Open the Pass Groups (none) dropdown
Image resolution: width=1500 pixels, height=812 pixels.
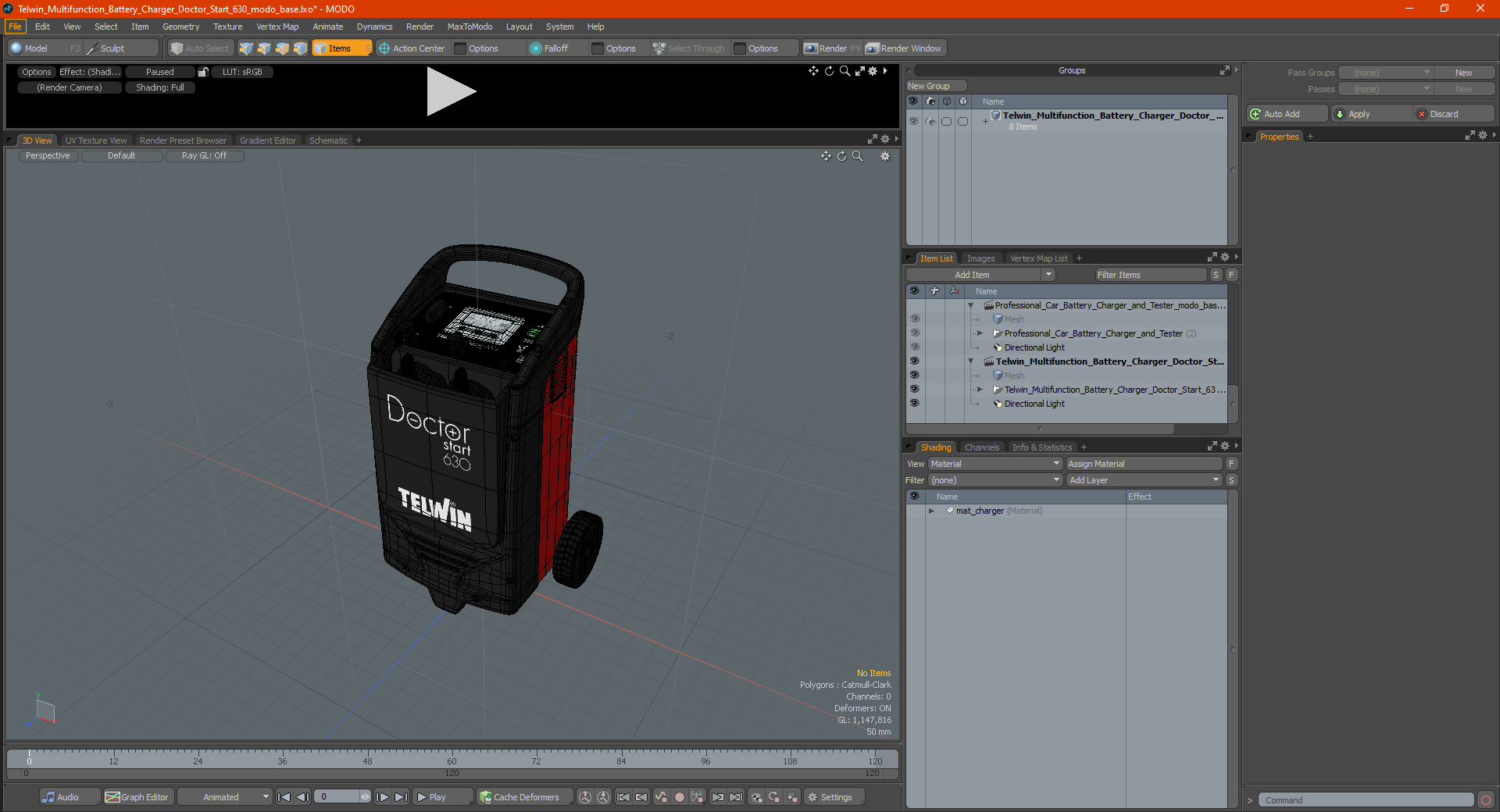click(1385, 73)
